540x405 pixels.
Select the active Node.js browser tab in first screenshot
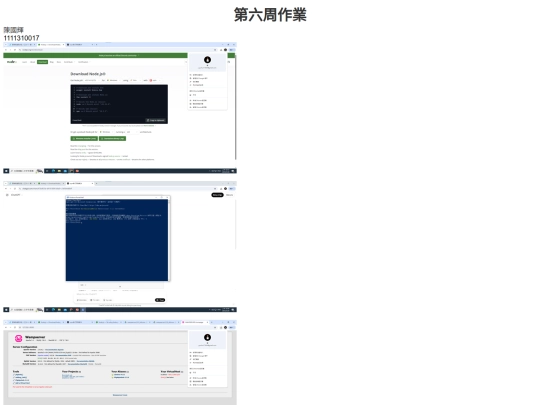click(x=51, y=44)
